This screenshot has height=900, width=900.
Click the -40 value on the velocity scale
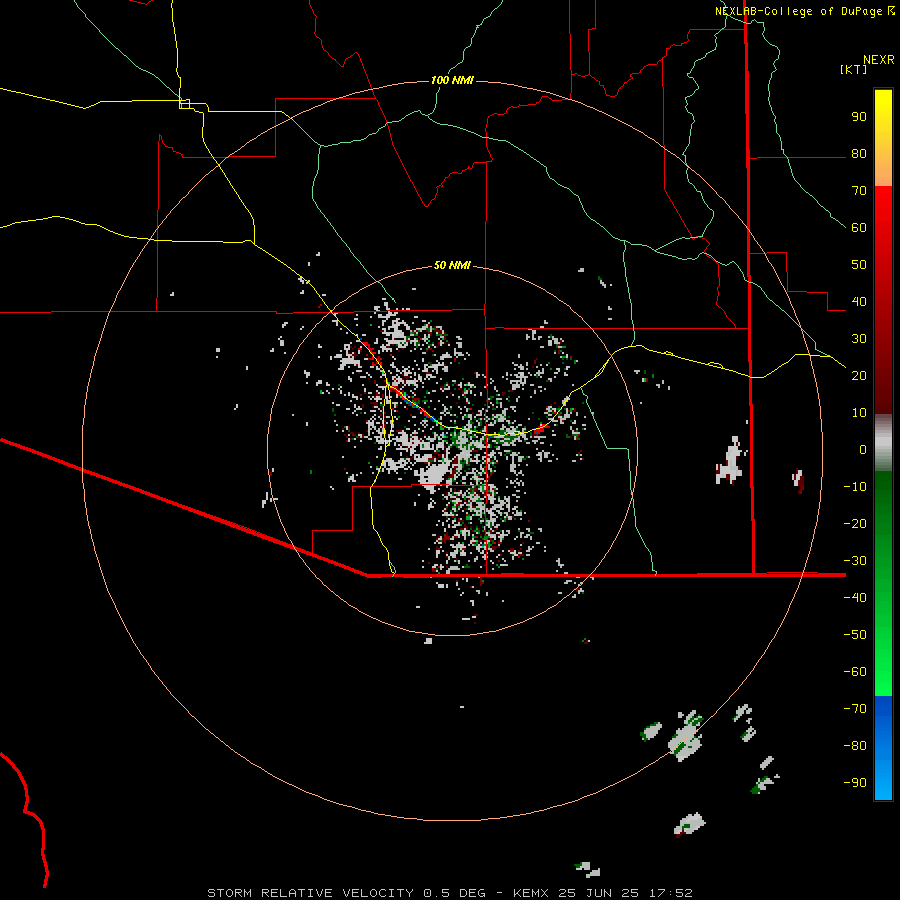[855, 598]
